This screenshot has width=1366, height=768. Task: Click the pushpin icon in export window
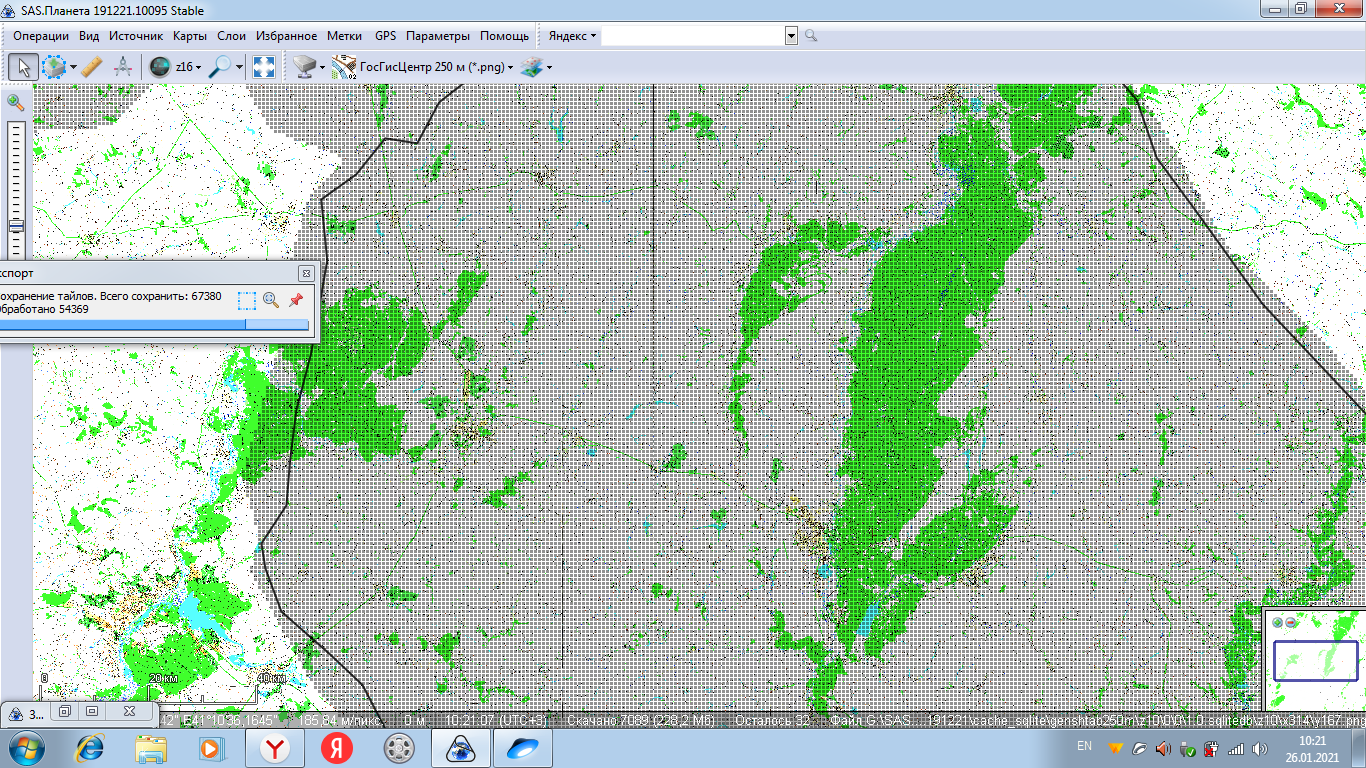[296, 300]
